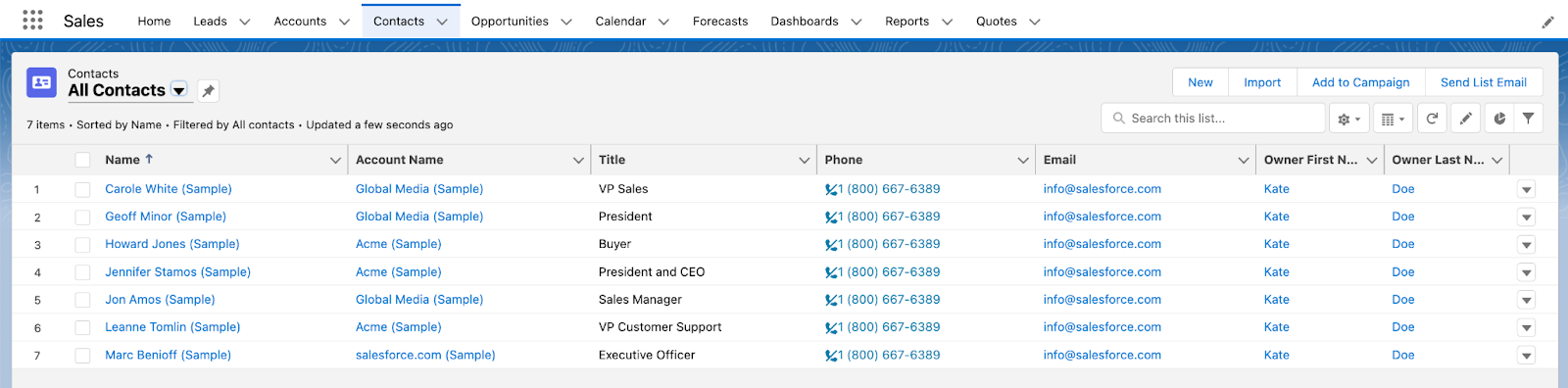Switch to the Calendar tab

(620, 22)
